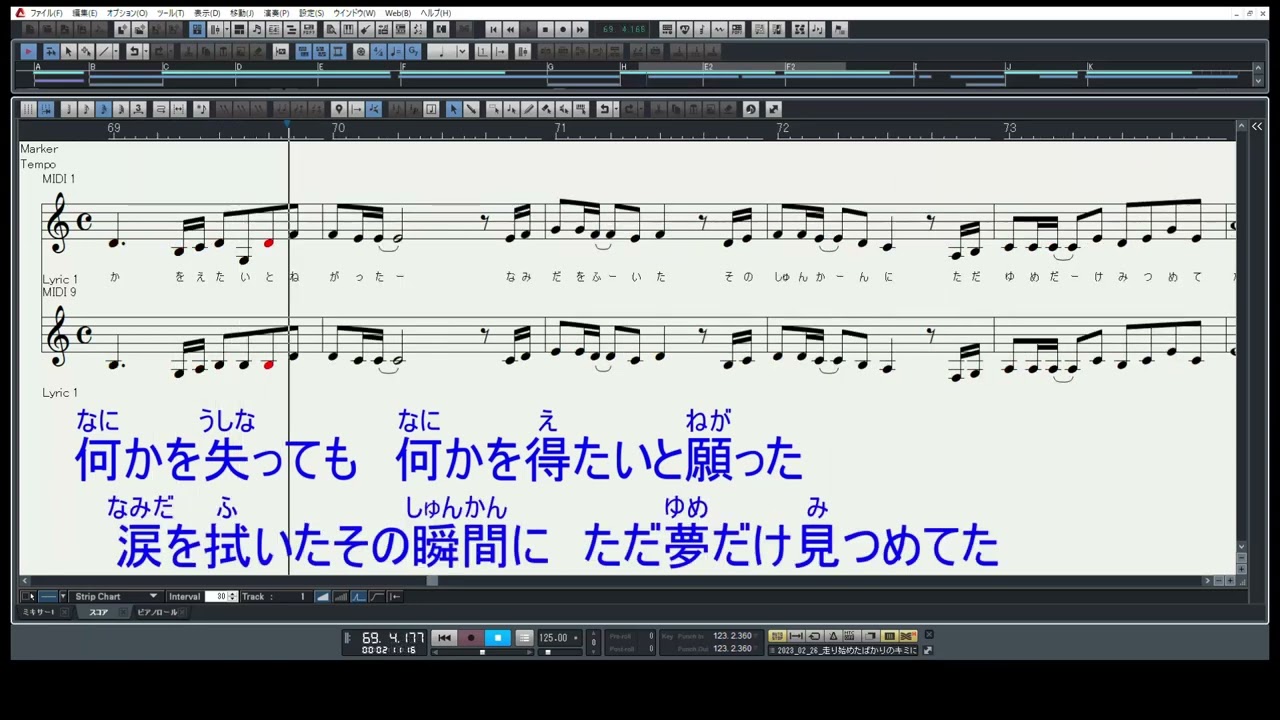Click the stop button in top toolbar
This screenshot has width=1280, height=720.
click(x=545, y=29)
